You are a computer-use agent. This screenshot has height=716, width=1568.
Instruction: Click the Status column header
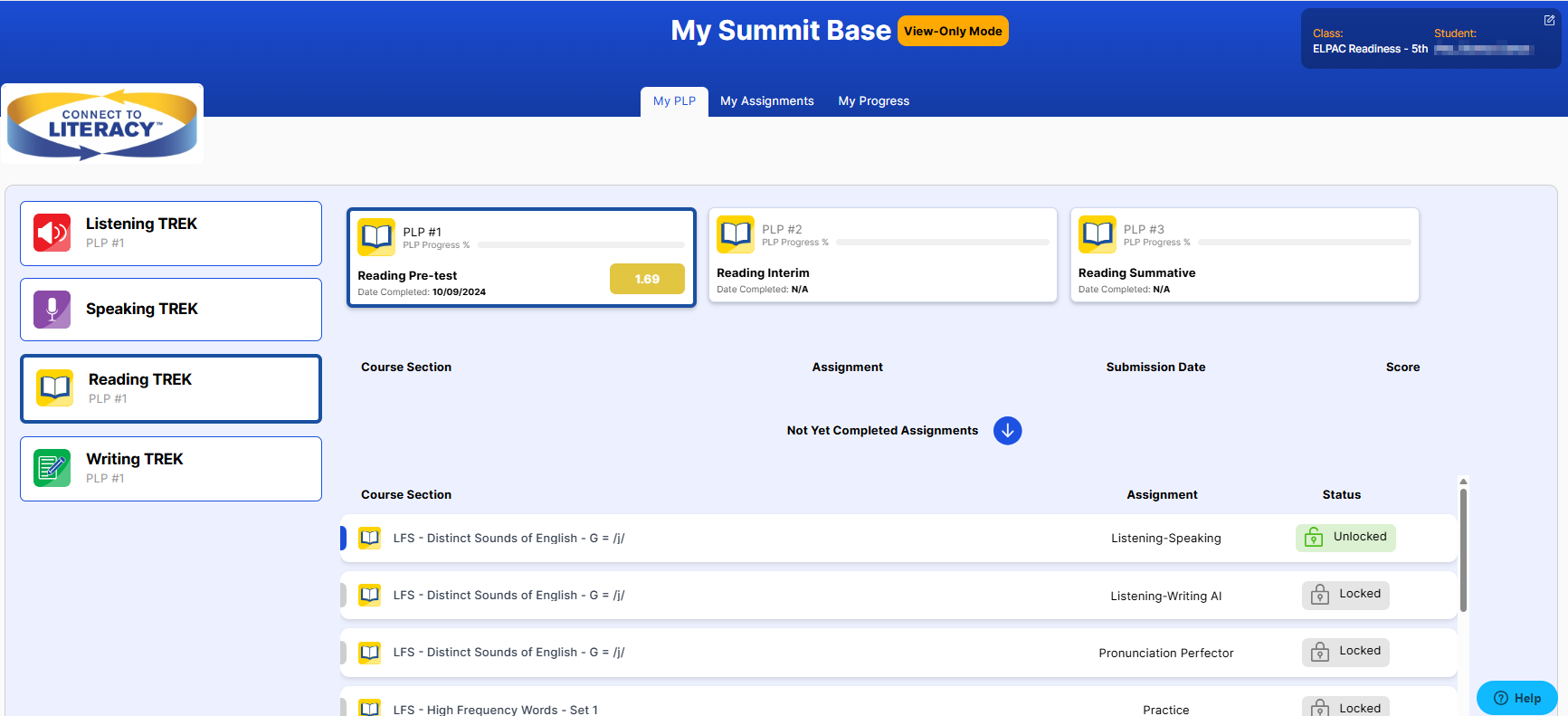(x=1342, y=495)
